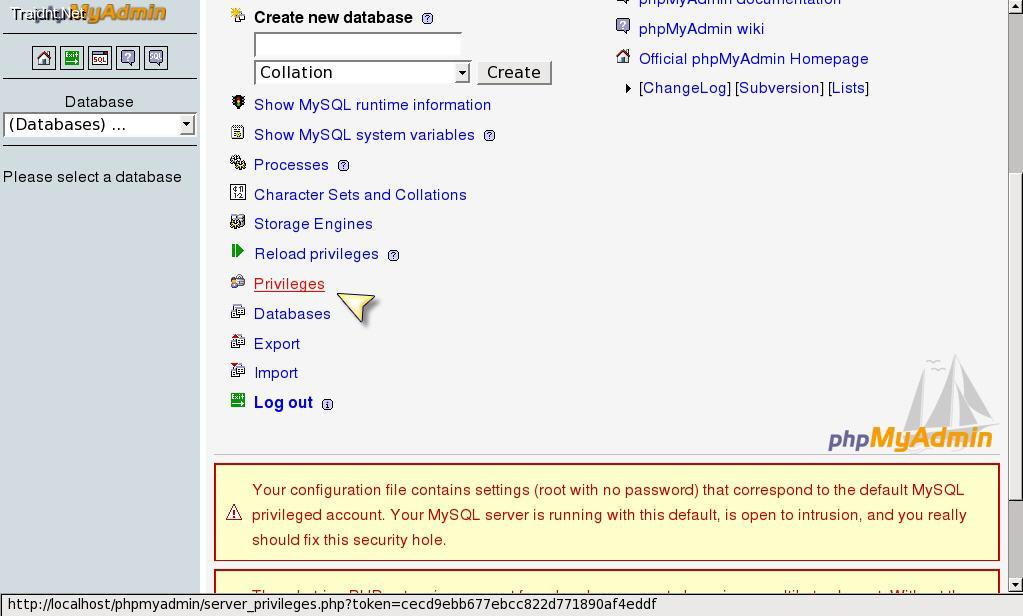This screenshot has height=616, width=1023.
Task: Click the Processes gear icon
Action: 237,162
